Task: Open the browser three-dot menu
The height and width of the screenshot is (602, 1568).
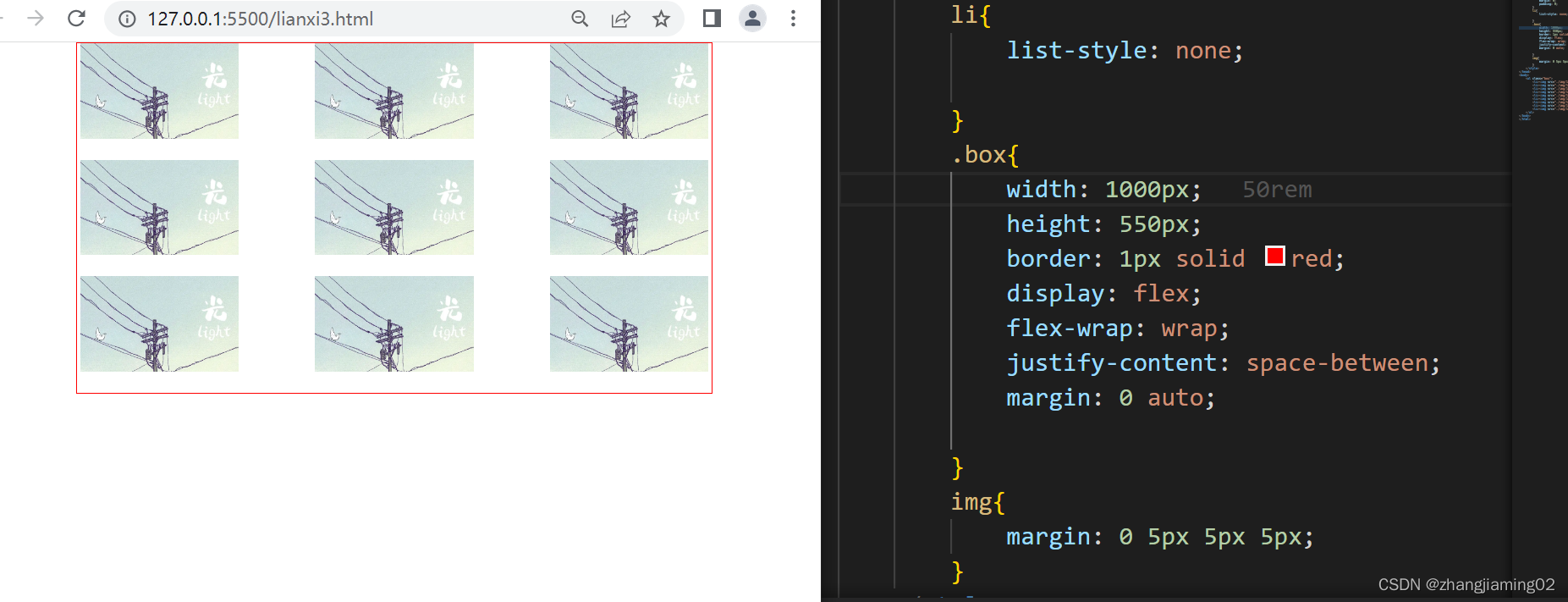Action: (x=793, y=18)
